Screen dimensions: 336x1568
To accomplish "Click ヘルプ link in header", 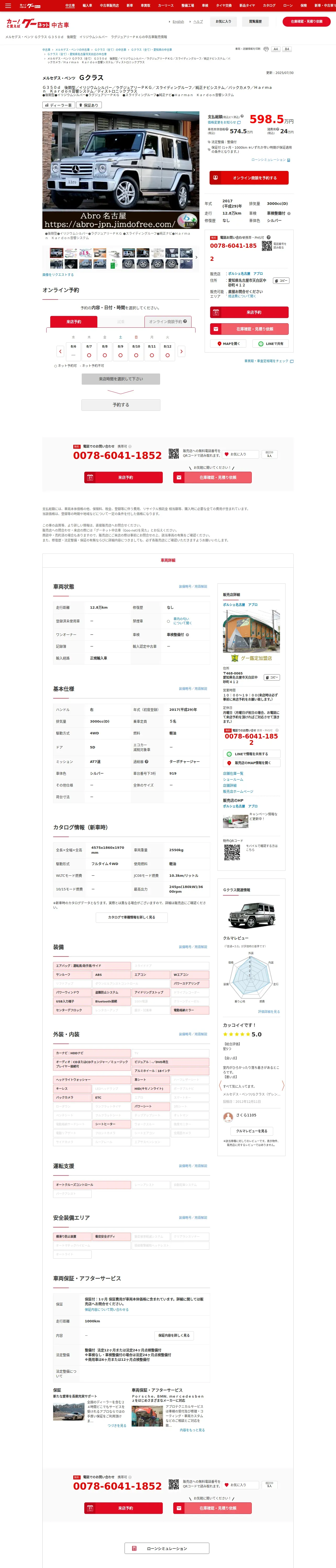I will [198, 21].
